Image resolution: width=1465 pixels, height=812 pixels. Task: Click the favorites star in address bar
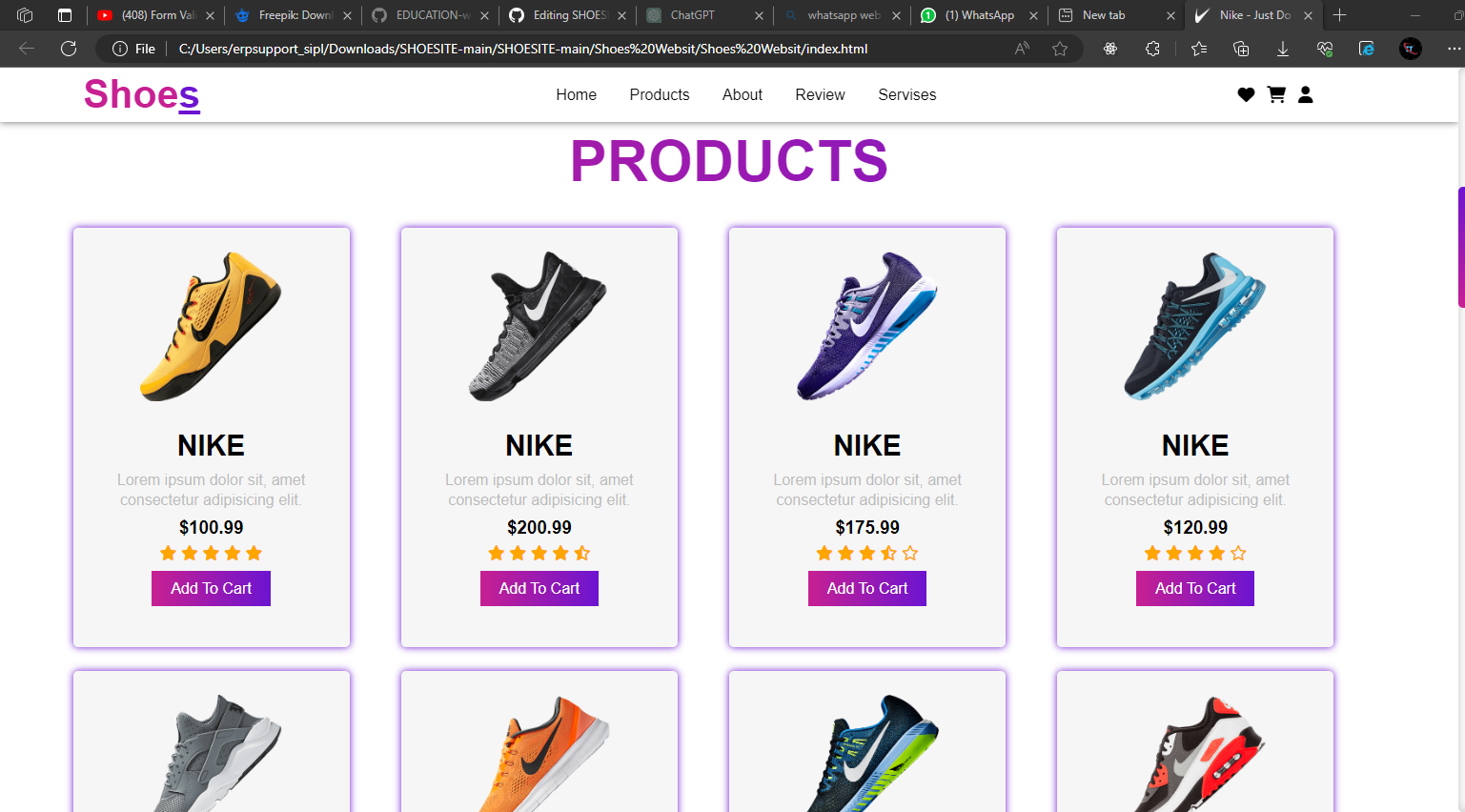pyautogui.click(x=1060, y=49)
